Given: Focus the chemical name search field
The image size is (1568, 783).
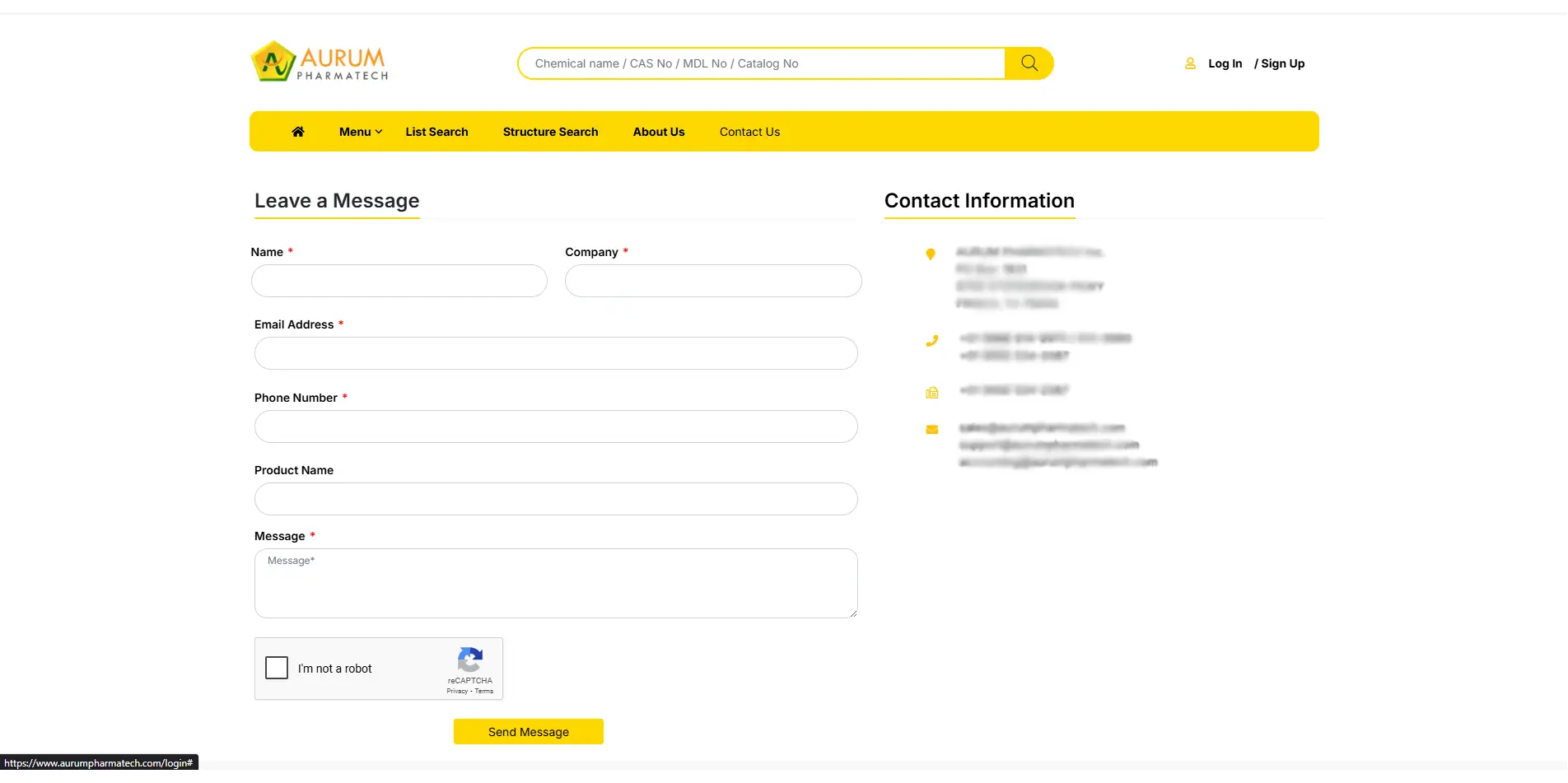Looking at the screenshot, I should coord(762,63).
